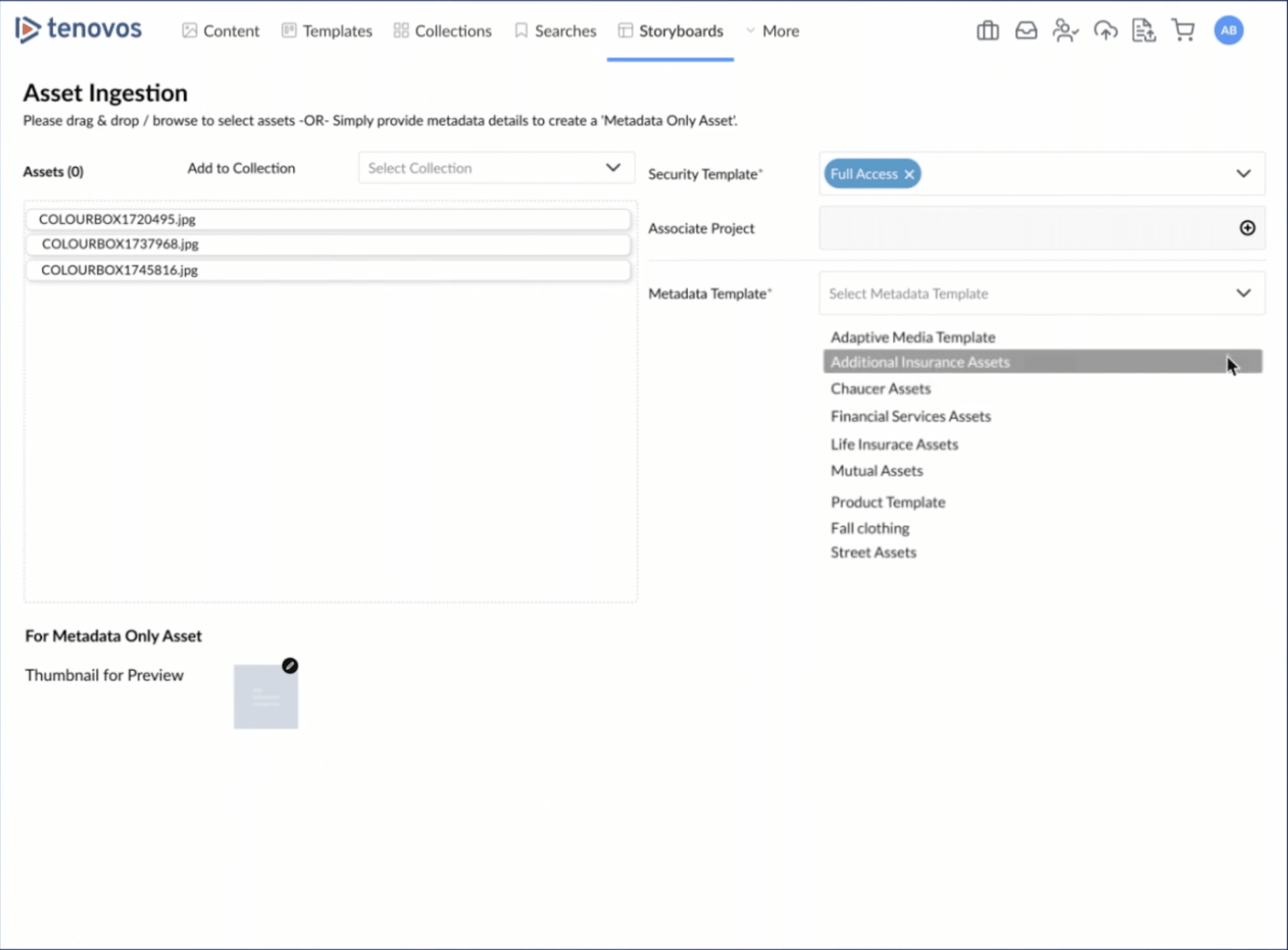Click the thumbnail edit pencil icon
This screenshot has width=1288, height=950.
(290, 665)
